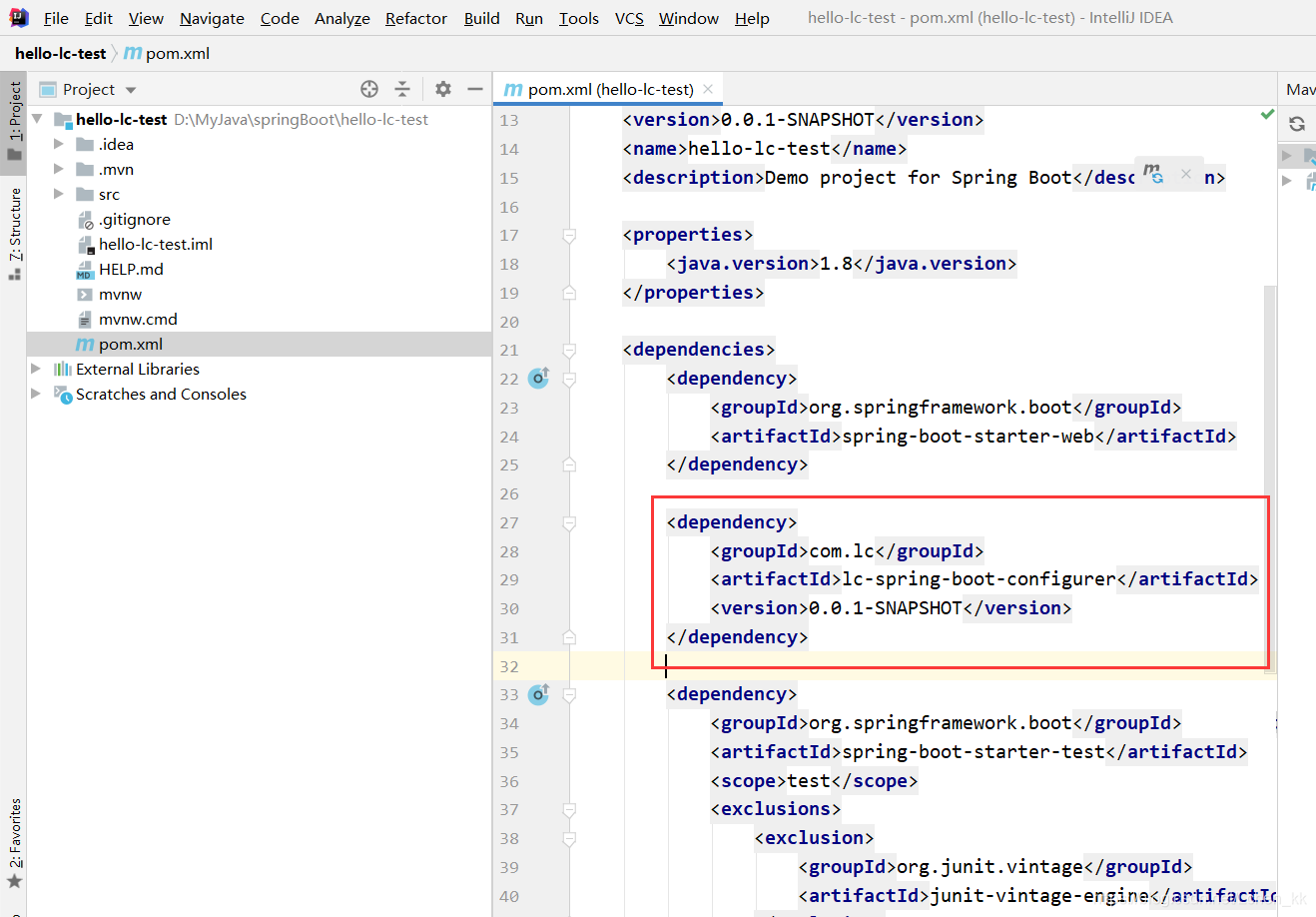This screenshot has width=1316, height=917.
Task: Open the Analyze menu
Action: pyautogui.click(x=341, y=18)
